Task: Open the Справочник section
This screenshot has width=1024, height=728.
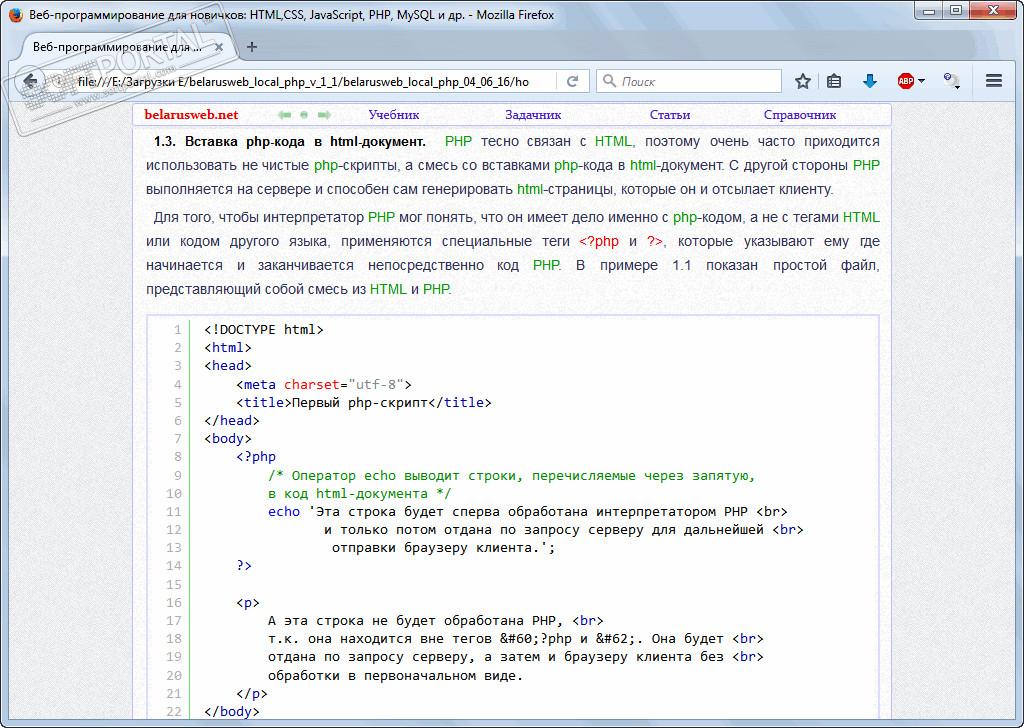Action: click(799, 115)
